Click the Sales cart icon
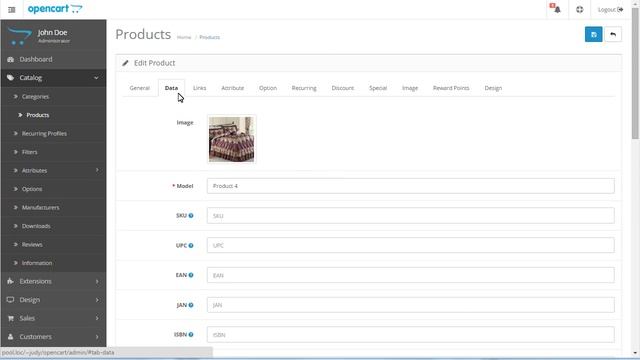 [x=11, y=318]
